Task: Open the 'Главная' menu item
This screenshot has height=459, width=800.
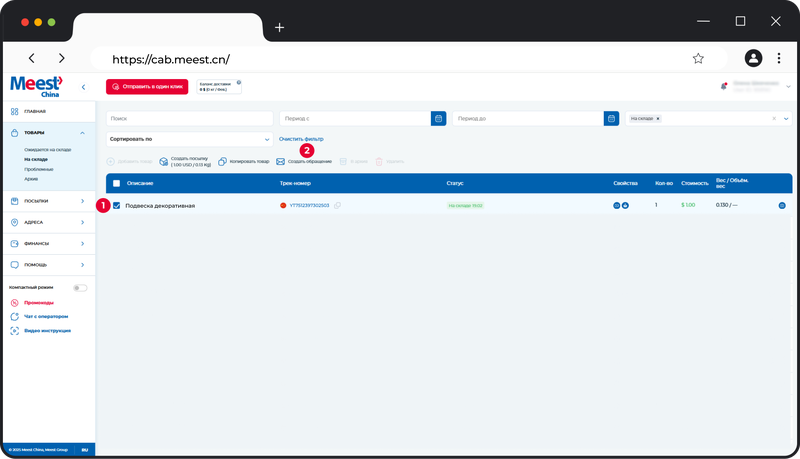Action: point(35,111)
